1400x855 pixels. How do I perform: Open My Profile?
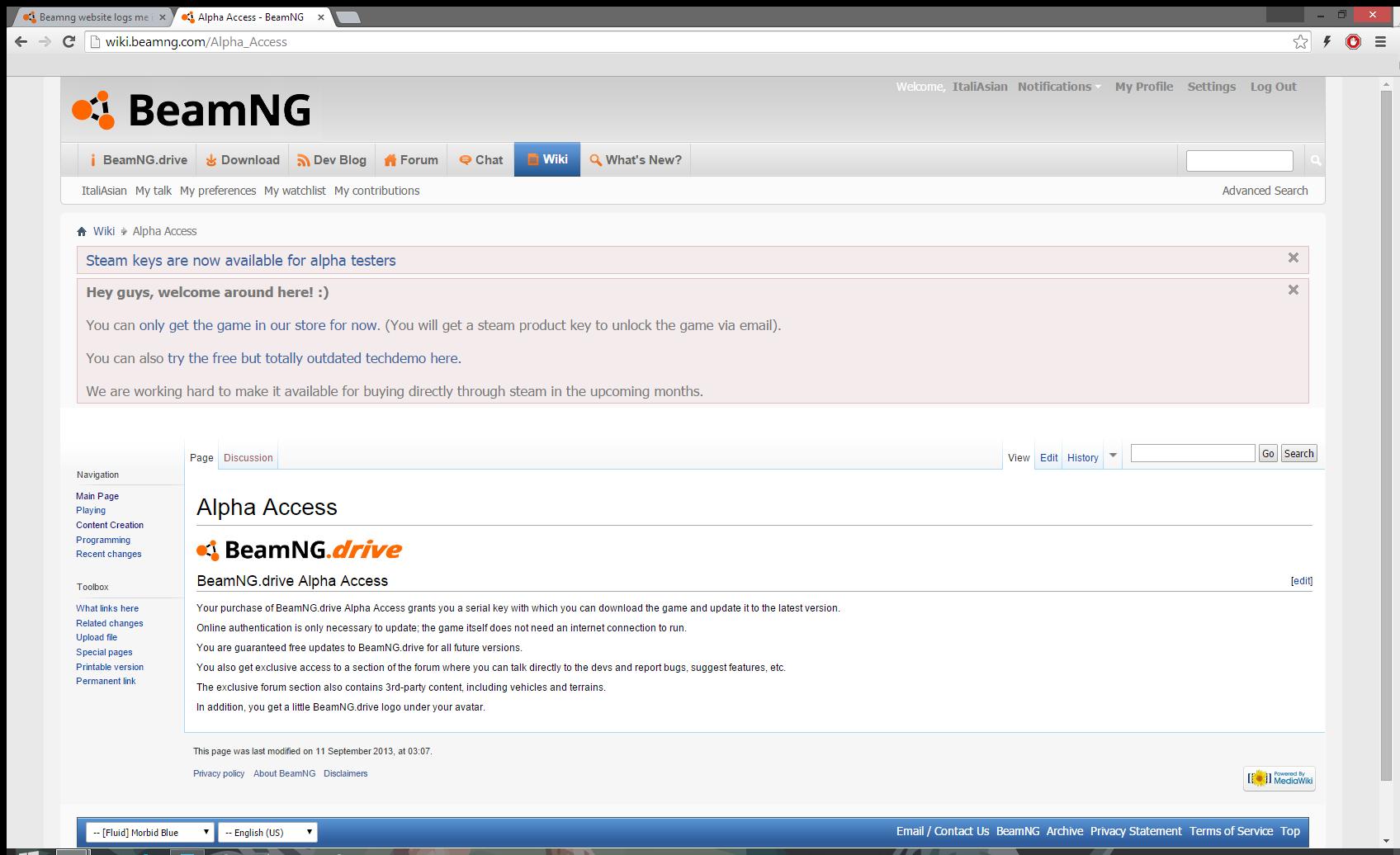point(1143,87)
